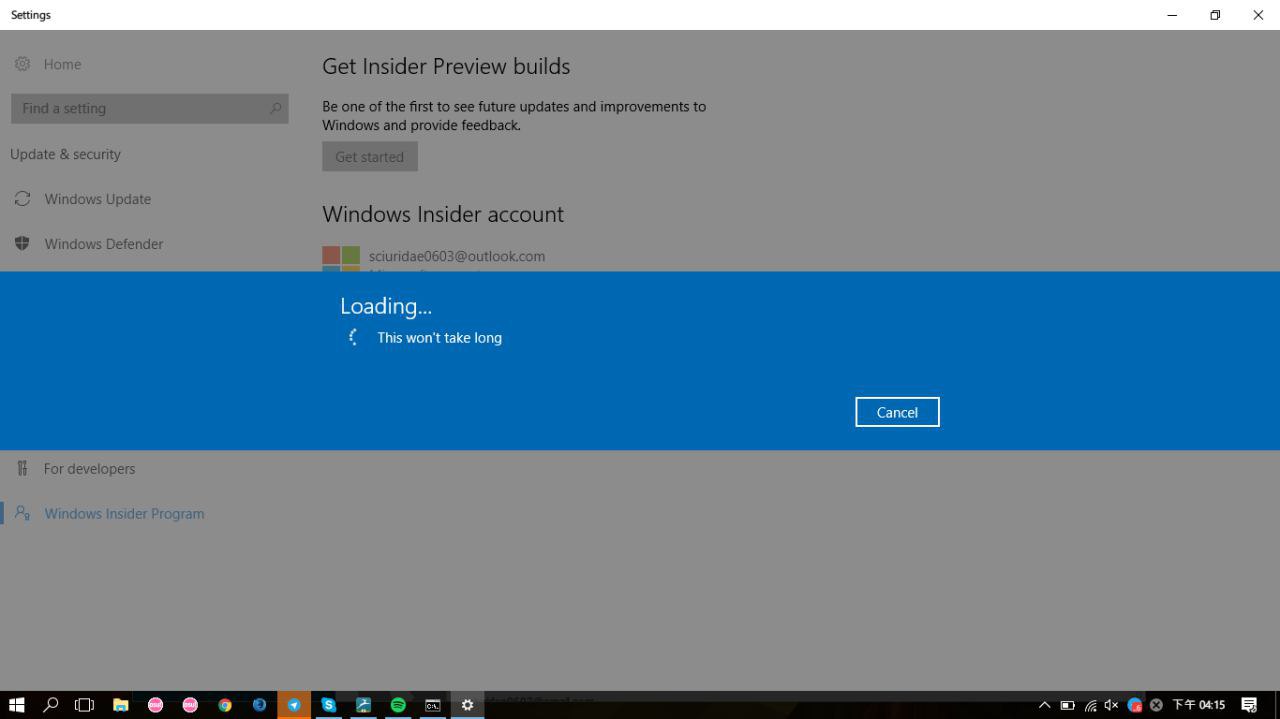The width and height of the screenshot is (1280, 719).
Task: Click the For developers tools icon
Action: (22, 468)
